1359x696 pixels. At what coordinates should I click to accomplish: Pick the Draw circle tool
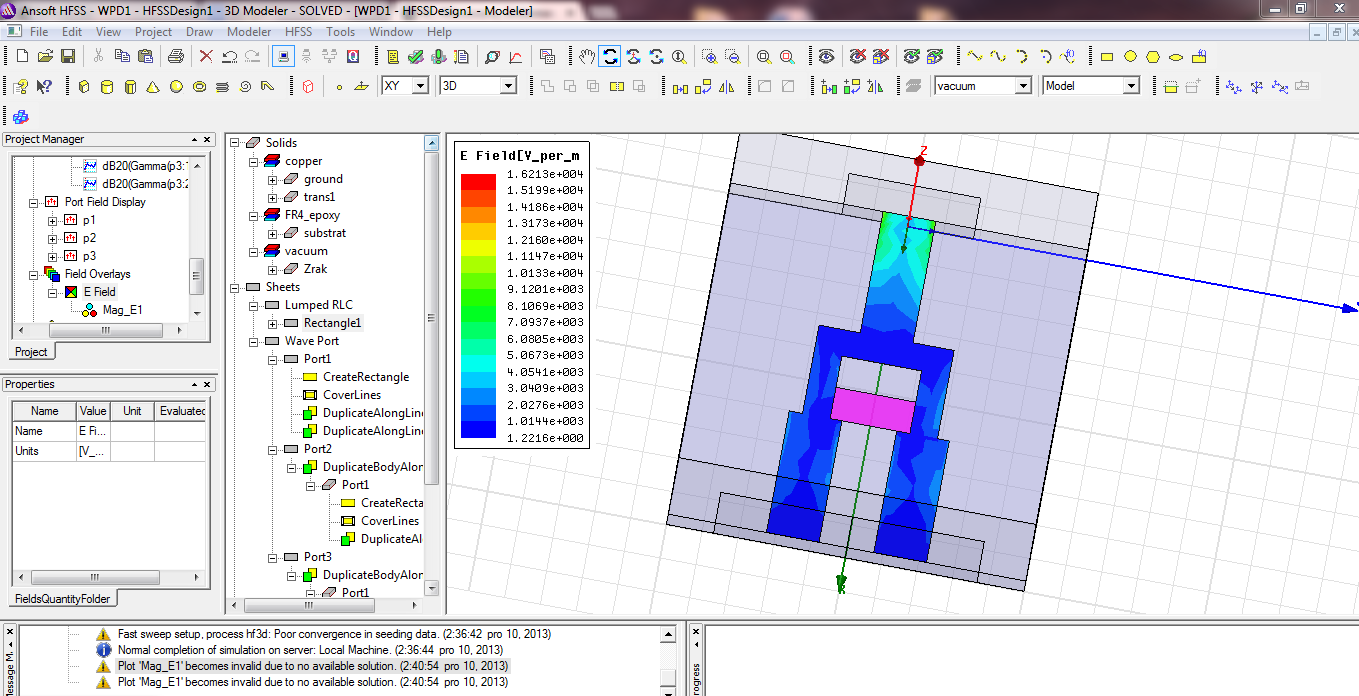tap(1130, 57)
